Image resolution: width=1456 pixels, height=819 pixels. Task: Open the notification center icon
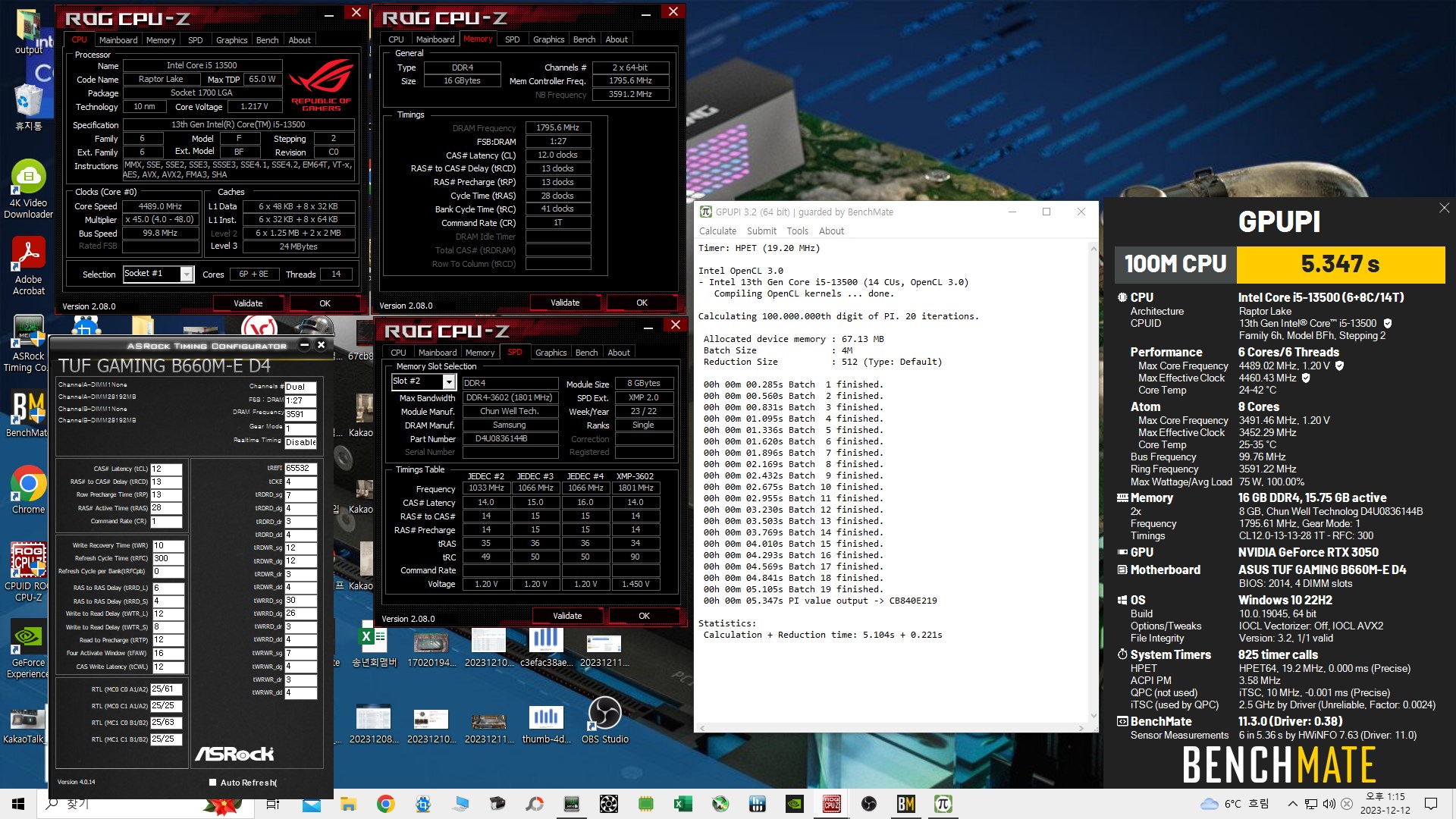1431,804
